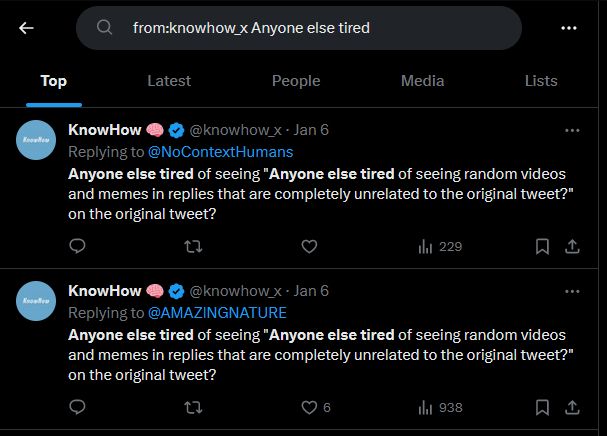The image size is (607, 436).
Task: Reply to the first KnowHow tweet
Action: 78,246
